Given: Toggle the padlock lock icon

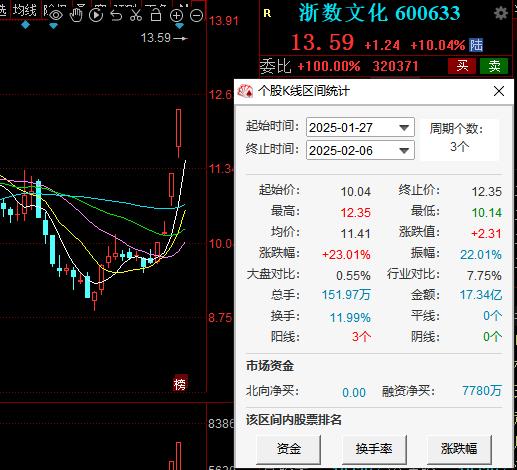Looking at the screenshot, I should (x=156, y=15).
